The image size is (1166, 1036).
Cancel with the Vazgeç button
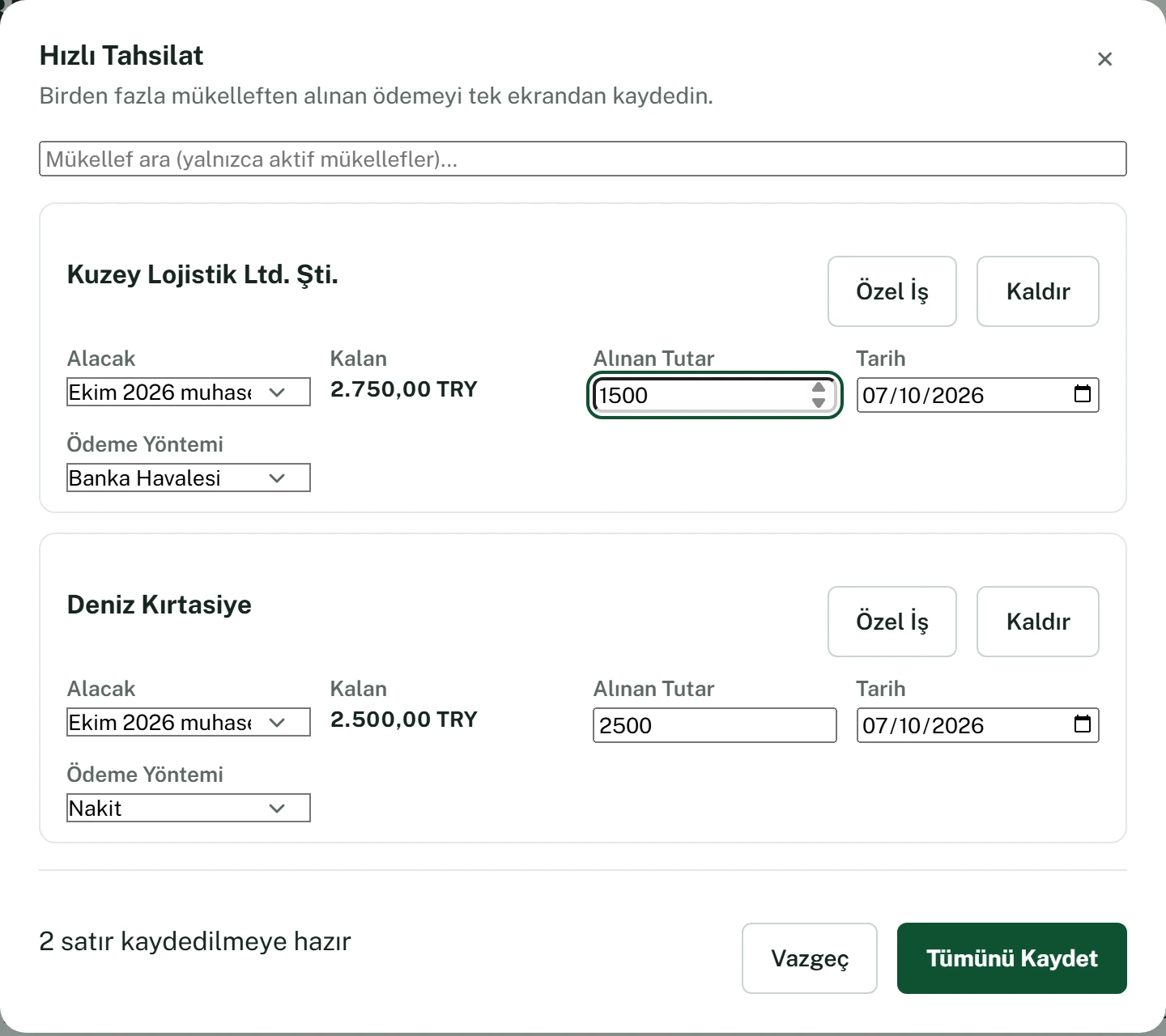(810, 958)
